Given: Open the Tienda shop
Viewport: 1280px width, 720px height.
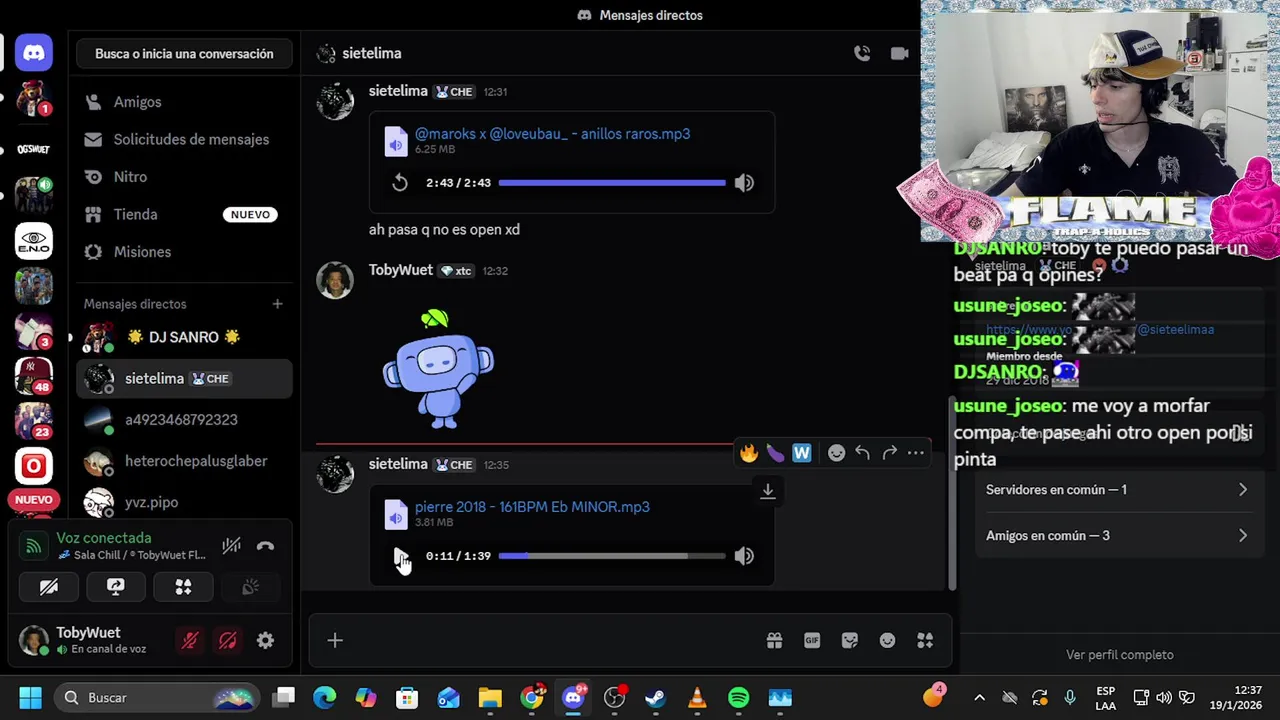Looking at the screenshot, I should 184,214.
